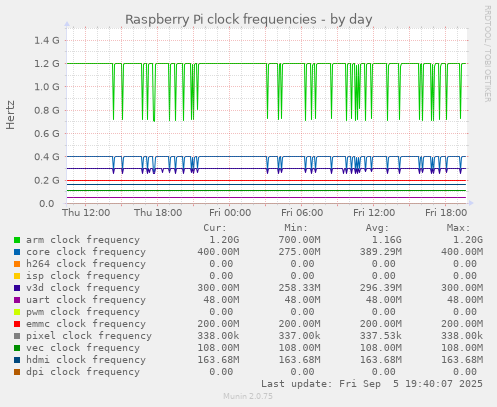497x407 pixels.
Task: Click the core minimum value 275.00M
Action: [x=299, y=252]
